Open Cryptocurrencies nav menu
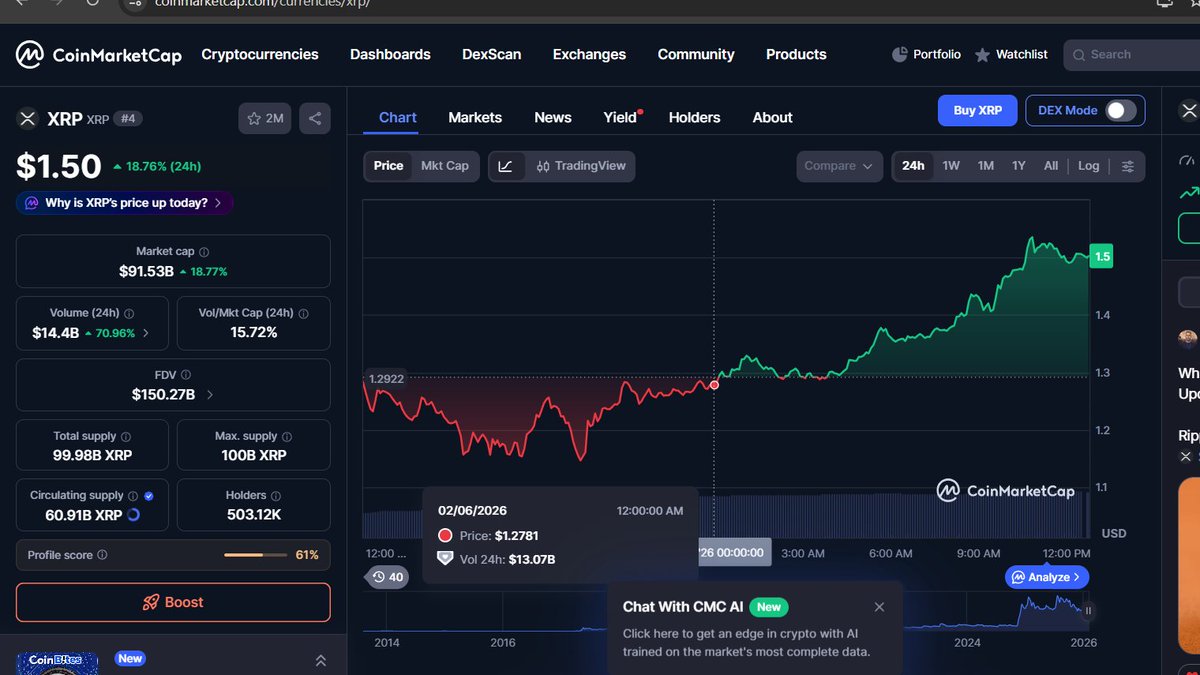The height and width of the screenshot is (675, 1200). click(x=260, y=55)
